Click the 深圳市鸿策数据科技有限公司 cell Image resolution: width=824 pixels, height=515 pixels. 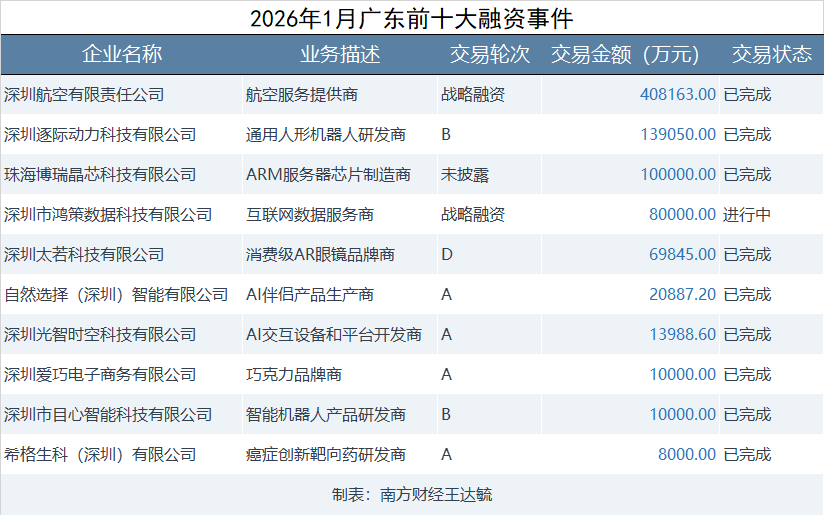pyautogui.click(x=108, y=215)
